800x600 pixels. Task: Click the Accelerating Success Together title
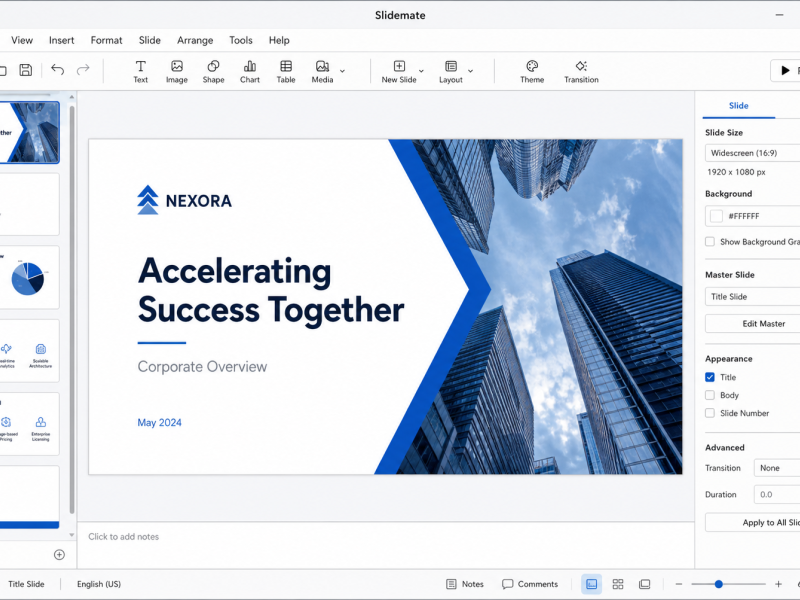270,290
